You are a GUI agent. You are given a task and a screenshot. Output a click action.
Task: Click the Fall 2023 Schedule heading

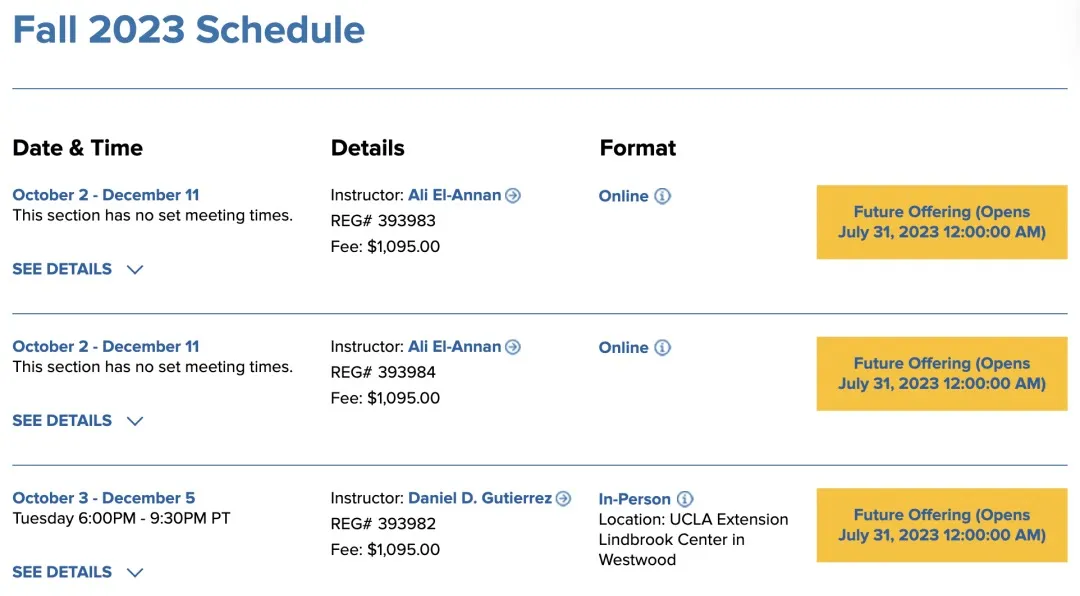pyautogui.click(x=188, y=29)
